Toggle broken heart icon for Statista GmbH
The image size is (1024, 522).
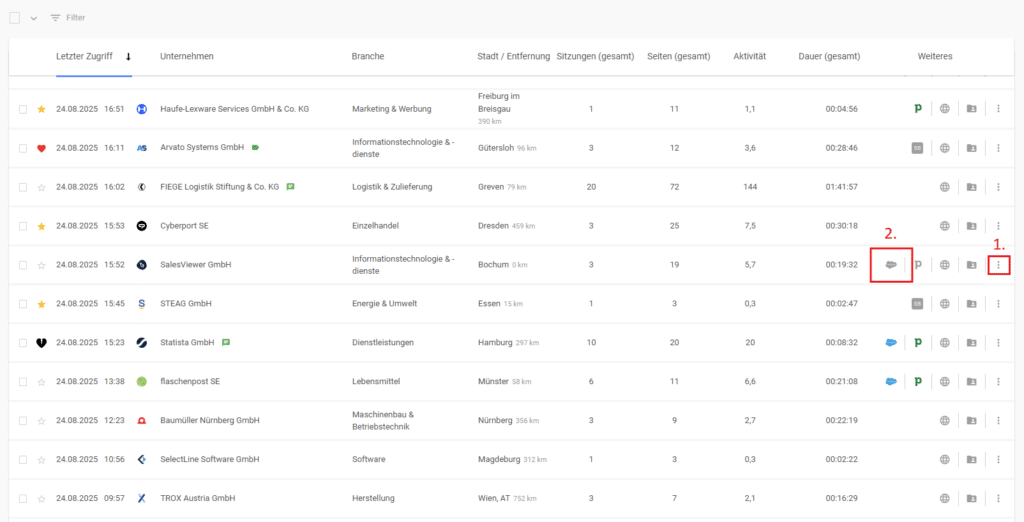pyautogui.click(x=41, y=342)
